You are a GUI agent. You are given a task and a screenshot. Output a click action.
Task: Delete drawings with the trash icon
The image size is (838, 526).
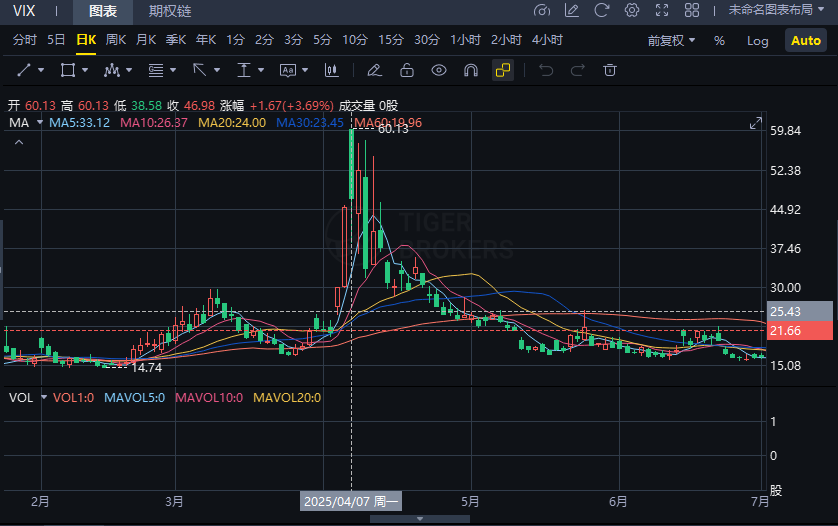point(609,70)
